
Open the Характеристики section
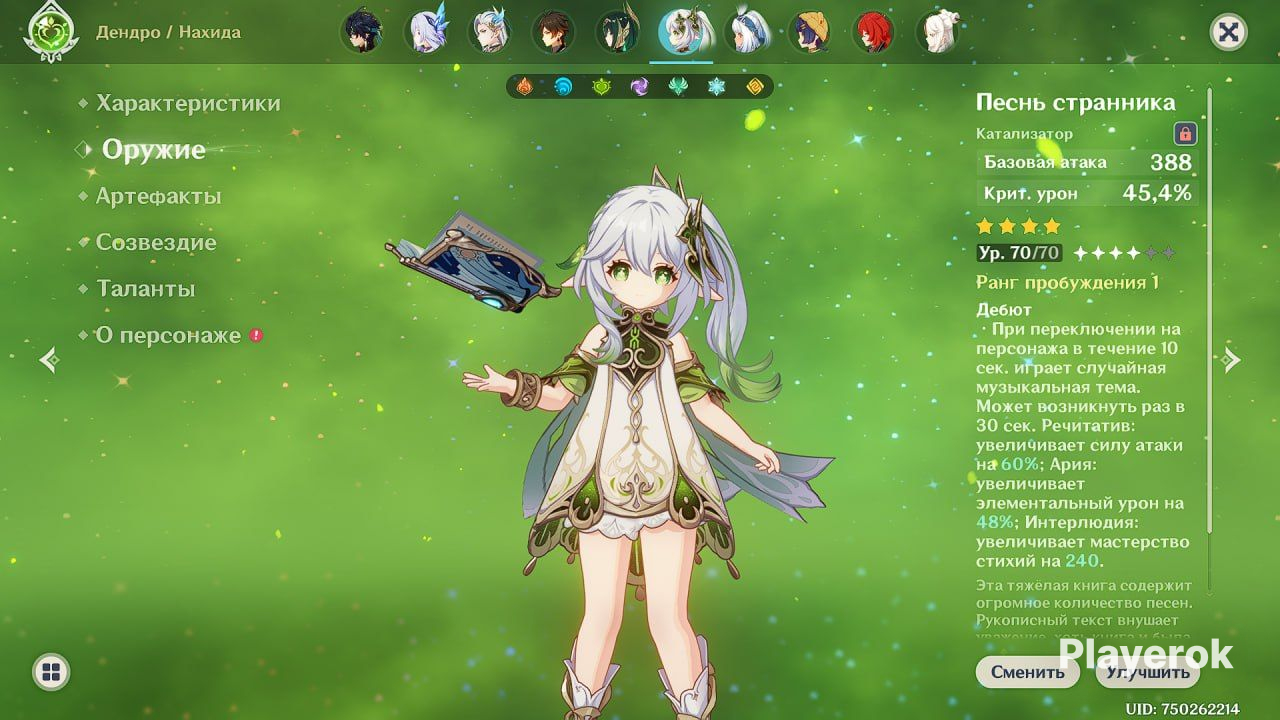click(x=188, y=103)
